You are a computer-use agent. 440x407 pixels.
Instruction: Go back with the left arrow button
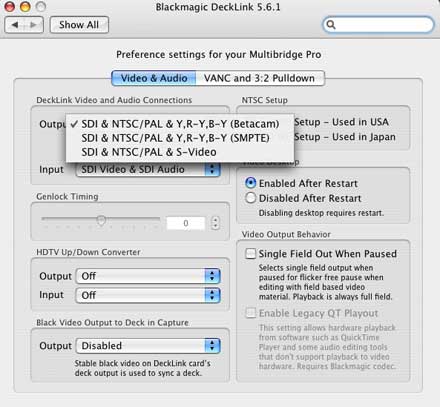tap(15, 25)
